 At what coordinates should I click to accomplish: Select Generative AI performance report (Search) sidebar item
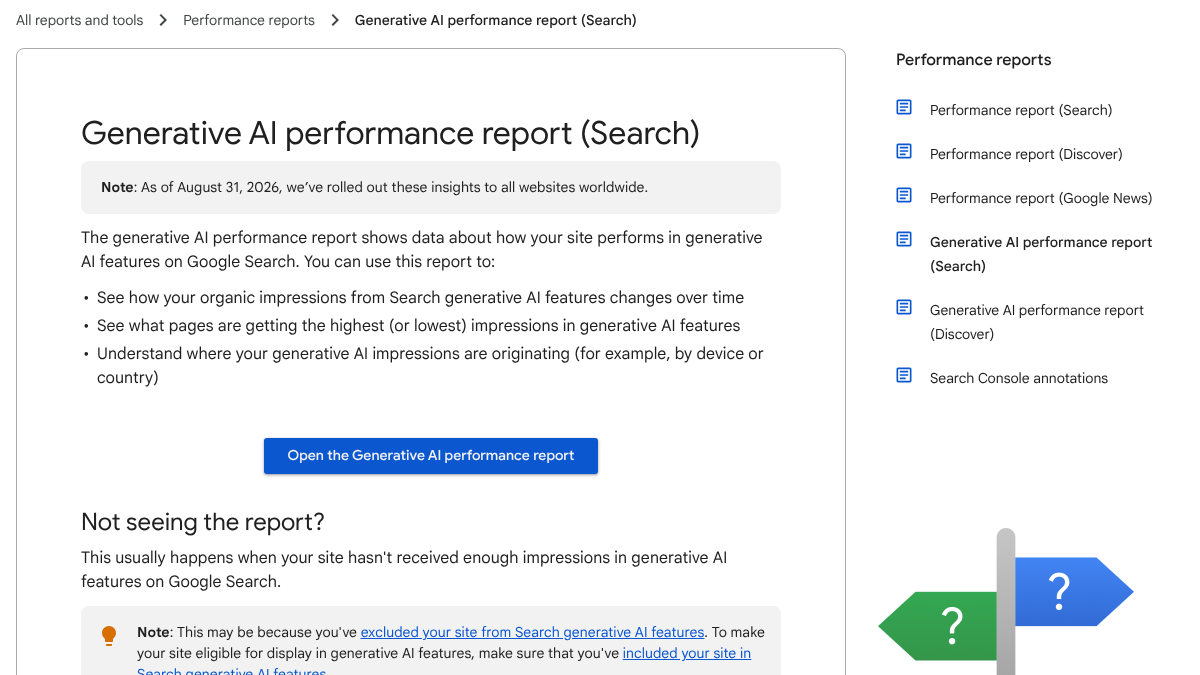[1041, 254]
